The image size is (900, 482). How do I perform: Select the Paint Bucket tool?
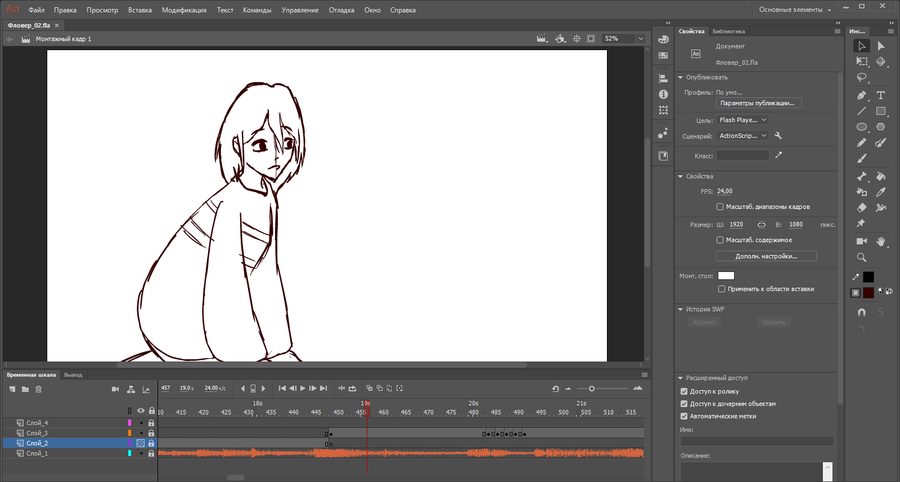[x=881, y=177]
